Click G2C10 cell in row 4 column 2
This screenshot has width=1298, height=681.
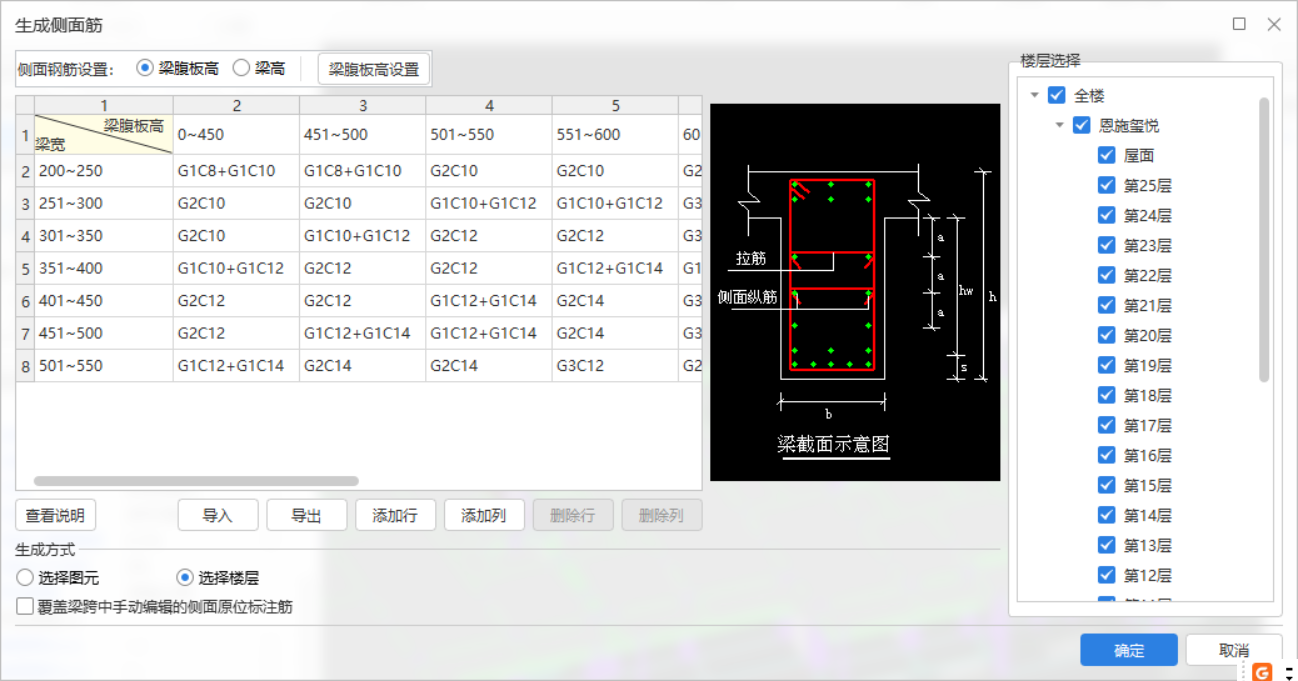(x=236, y=236)
